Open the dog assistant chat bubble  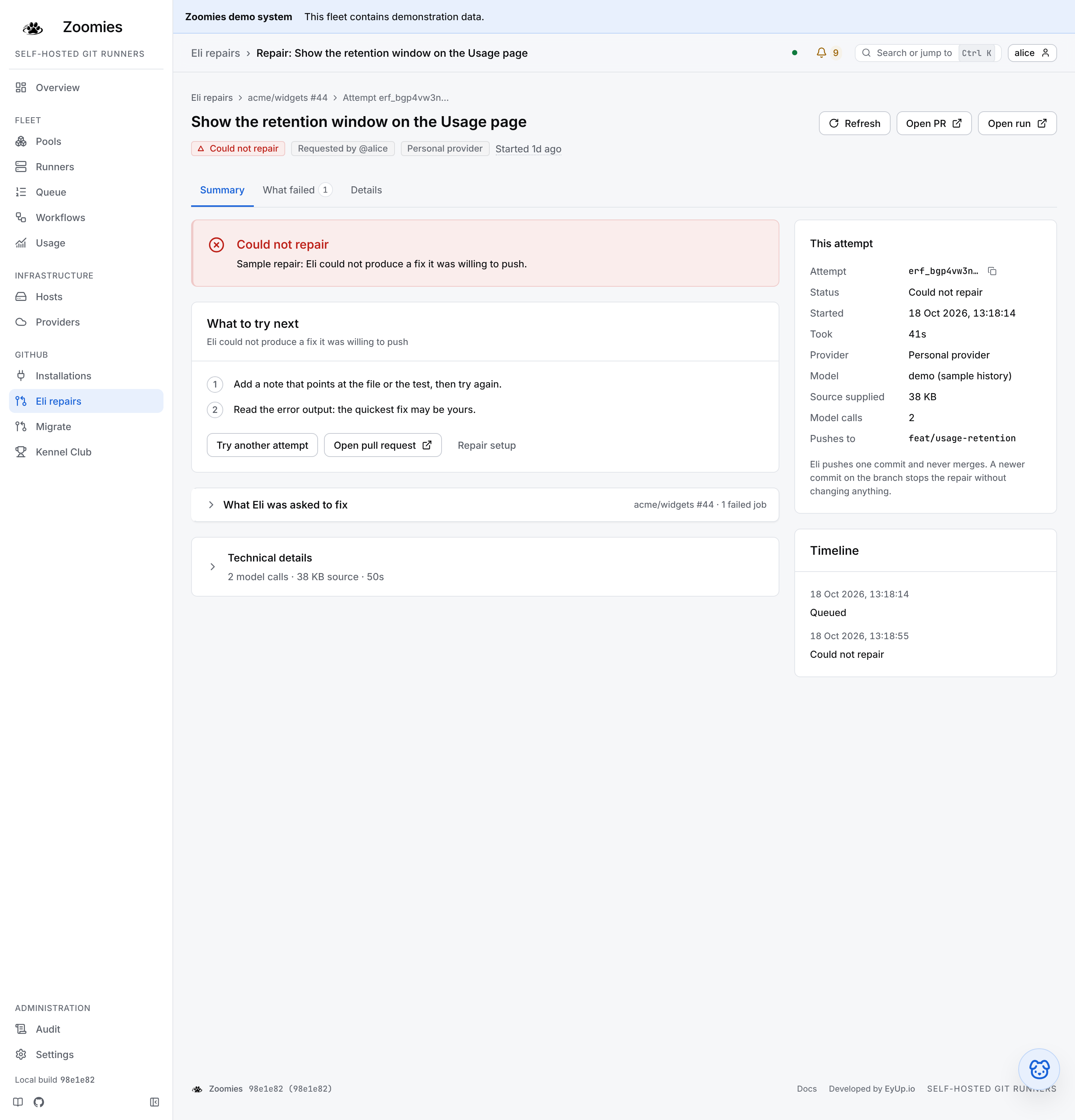click(x=1039, y=1068)
